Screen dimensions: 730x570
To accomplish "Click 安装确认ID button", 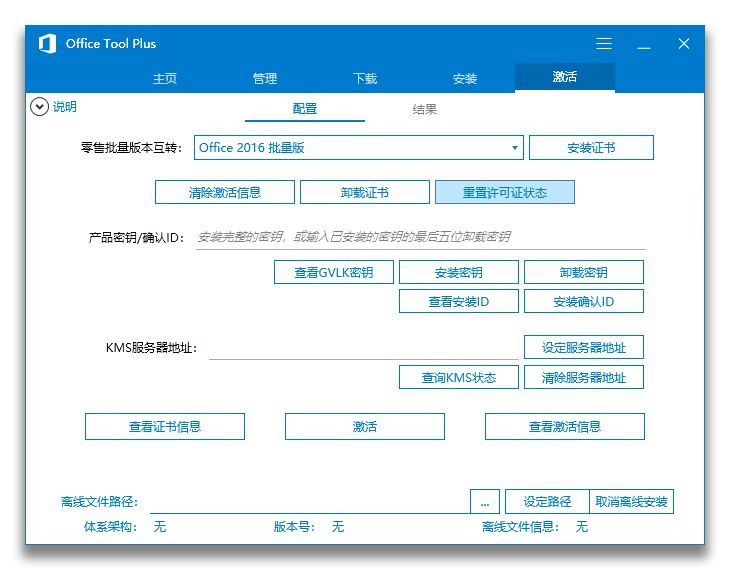I will click(584, 301).
